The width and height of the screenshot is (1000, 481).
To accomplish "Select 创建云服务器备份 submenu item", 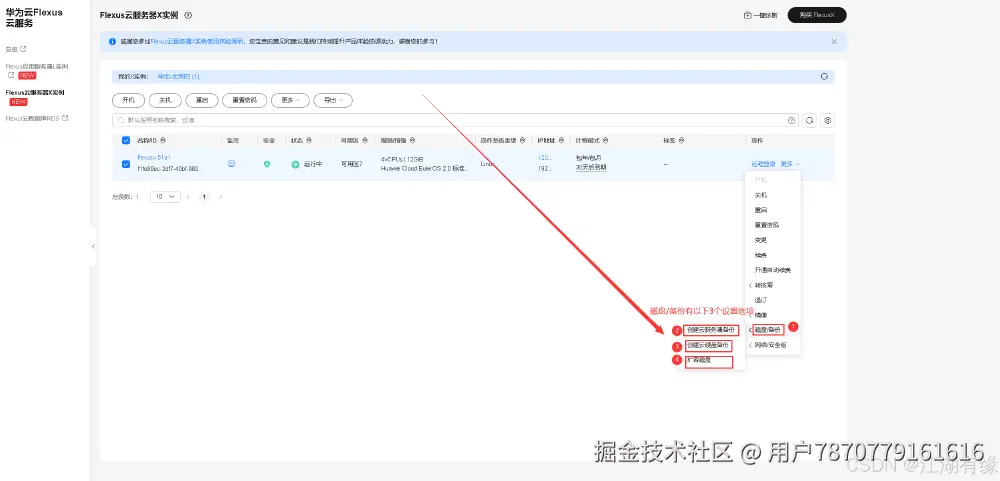I will pyautogui.click(x=711, y=330).
